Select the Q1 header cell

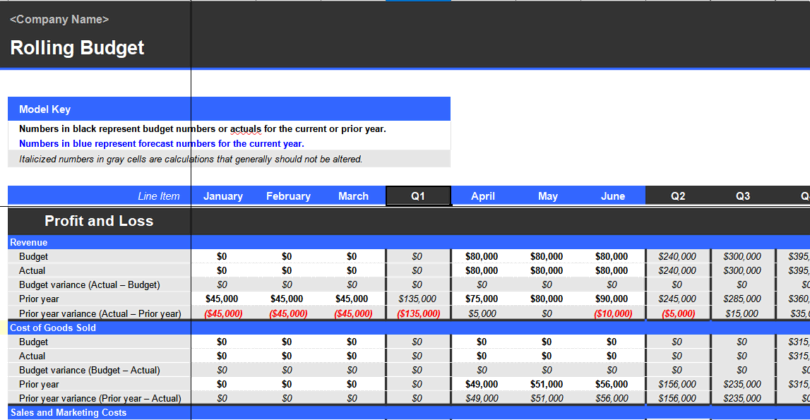click(418, 196)
